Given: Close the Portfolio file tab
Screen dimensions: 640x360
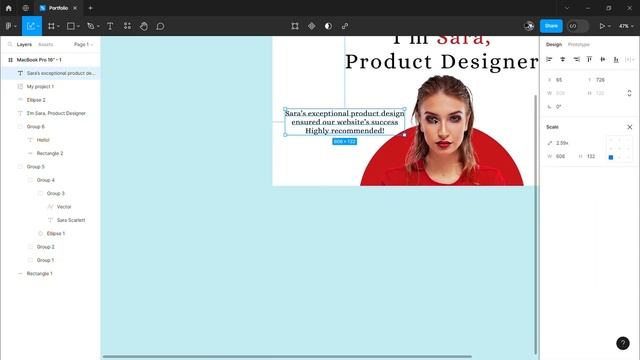Looking at the screenshot, I should [75, 8].
